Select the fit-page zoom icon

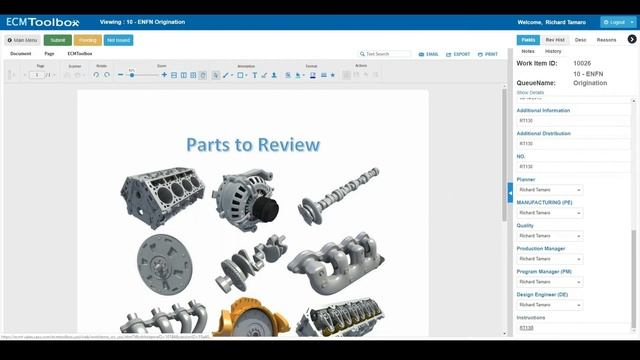pos(193,75)
